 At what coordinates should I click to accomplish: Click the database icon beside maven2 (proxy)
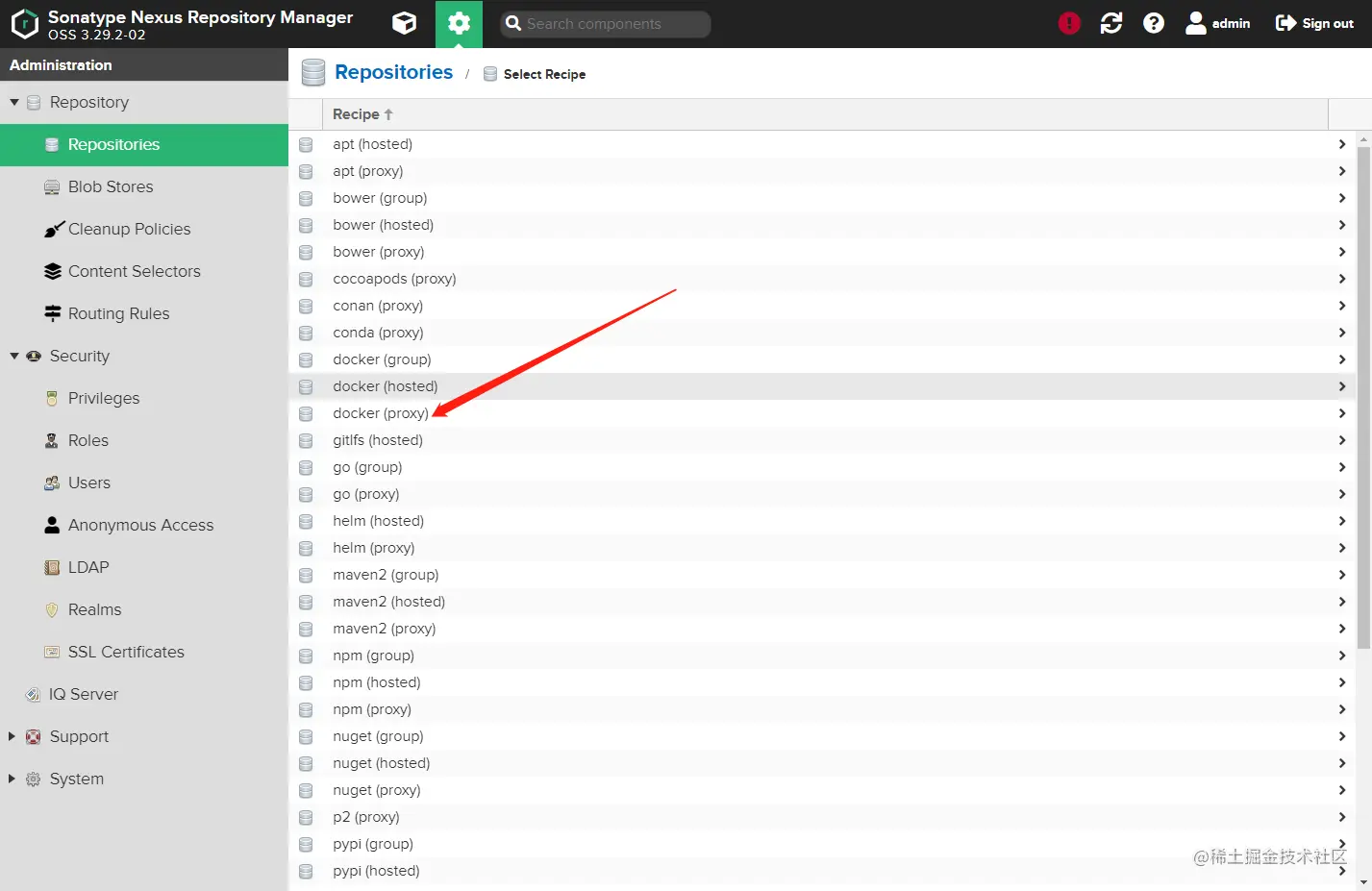[306, 629]
